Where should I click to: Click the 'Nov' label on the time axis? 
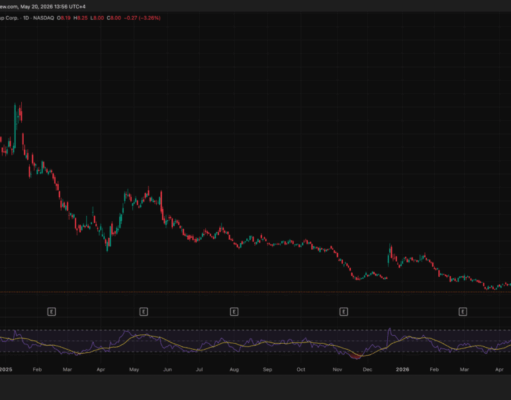[337, 369]
